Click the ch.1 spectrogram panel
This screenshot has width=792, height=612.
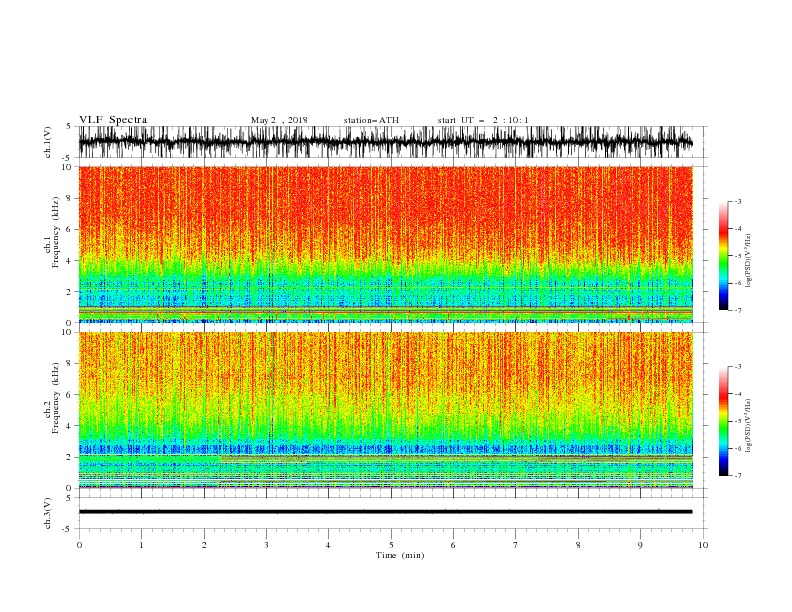tap(386, 244)
